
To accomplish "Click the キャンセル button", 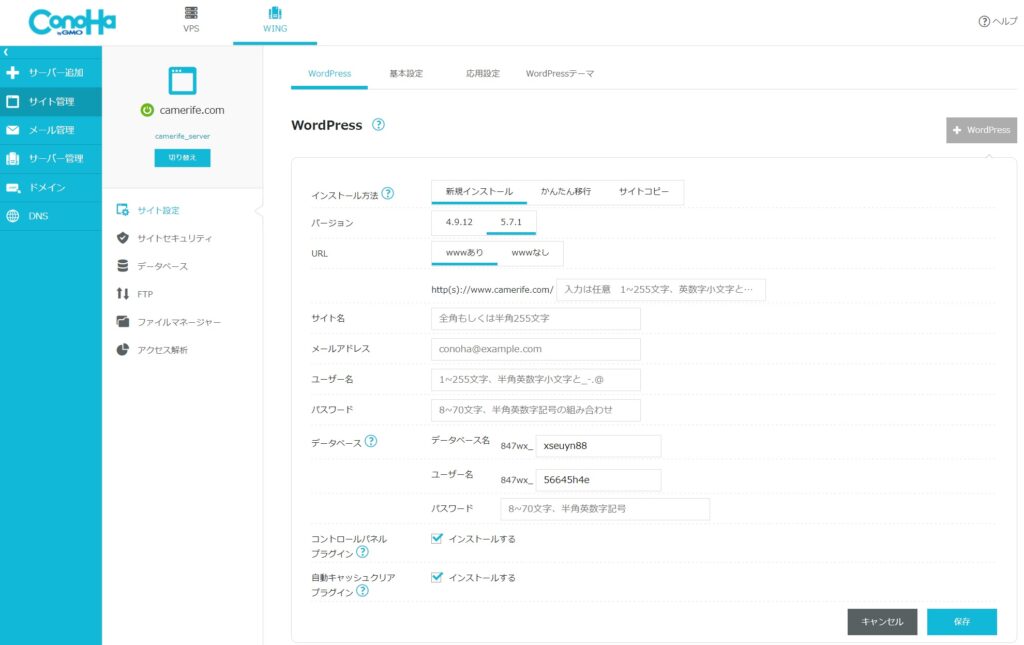I will pos(882,621).
